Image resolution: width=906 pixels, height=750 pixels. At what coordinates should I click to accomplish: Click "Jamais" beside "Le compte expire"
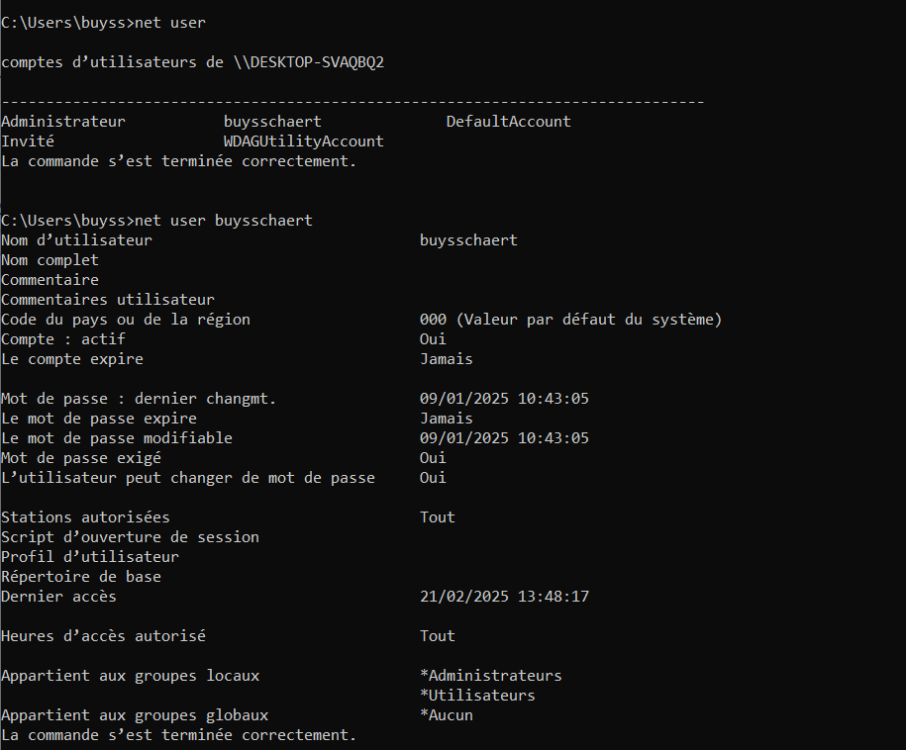[x=446, y=359]
